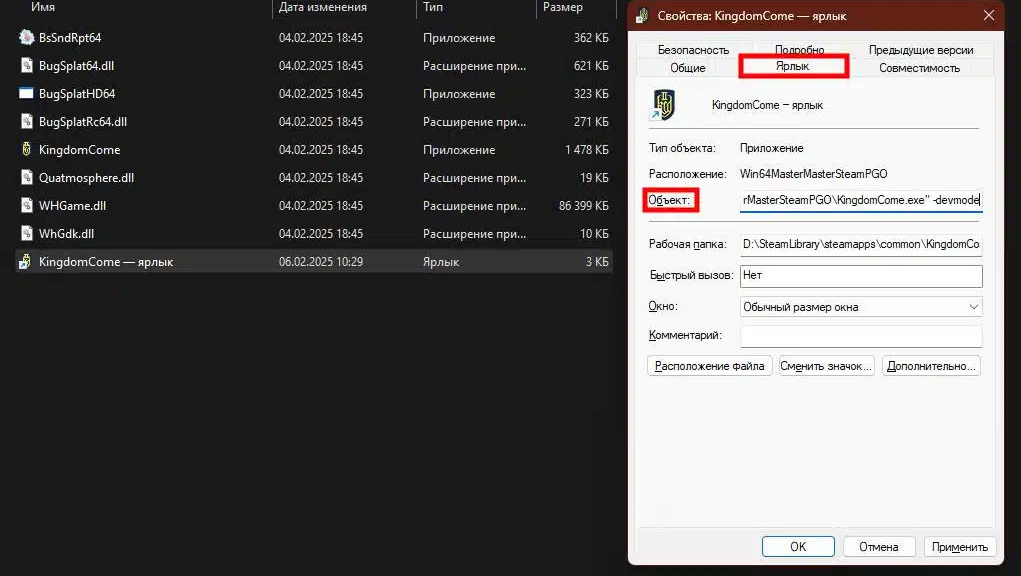Click the Применить button
The height and width of the screenshot is (576, 1021).
[960, 547]
